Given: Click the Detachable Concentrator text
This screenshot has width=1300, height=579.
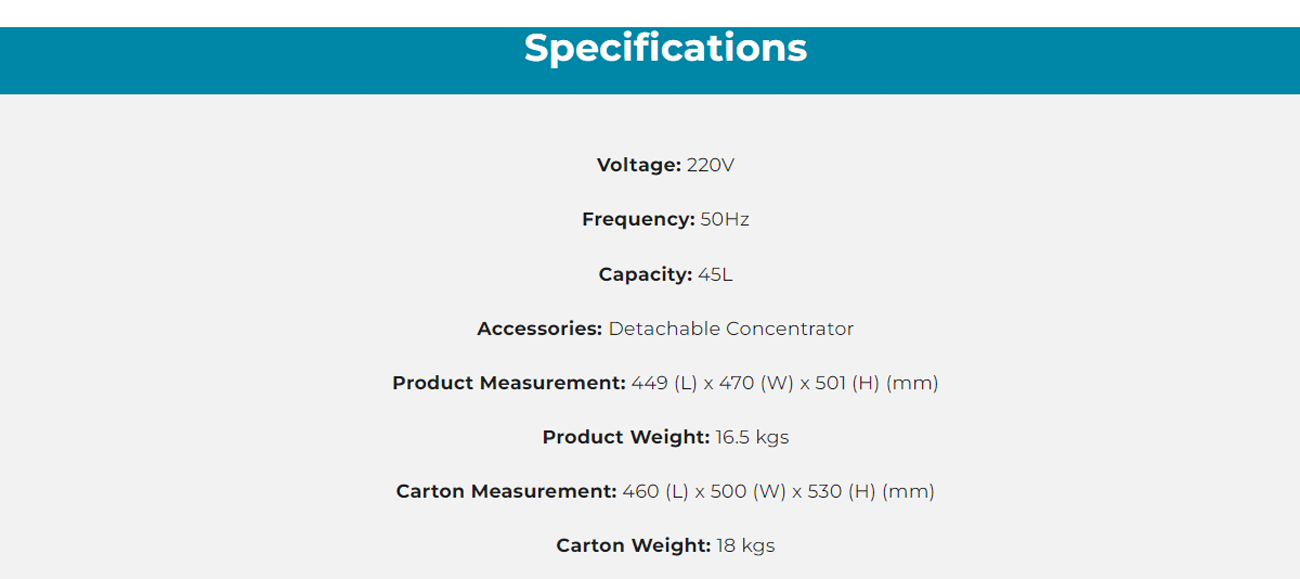Looking at the screenshot, I should pos(731,328).
